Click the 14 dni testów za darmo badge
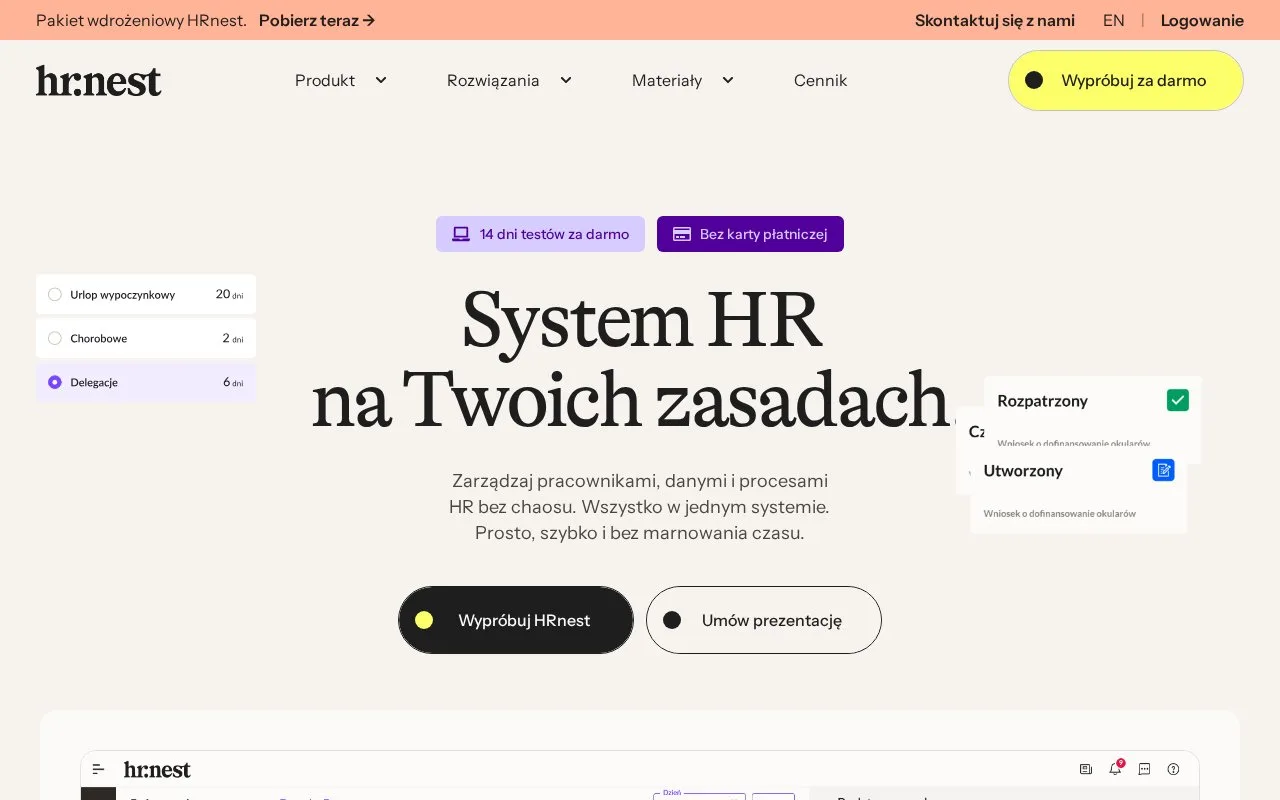Viewport: 1280px width, 800px height. click(540, 234)
